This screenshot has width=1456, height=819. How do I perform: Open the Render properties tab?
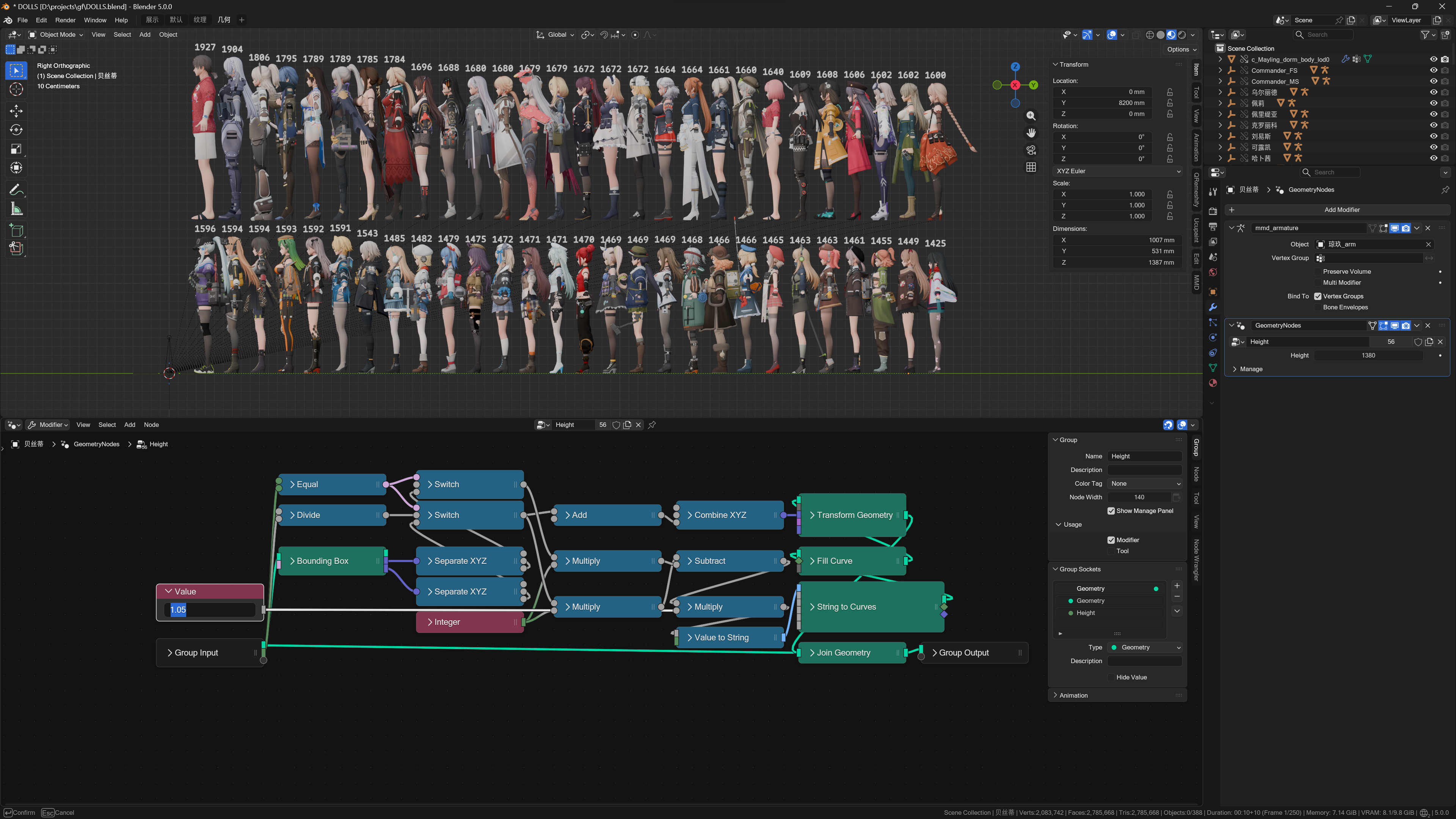1213,212
